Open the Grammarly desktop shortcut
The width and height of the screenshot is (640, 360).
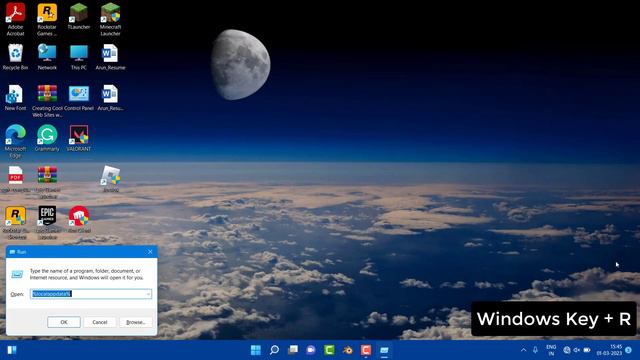pos(47,138)
